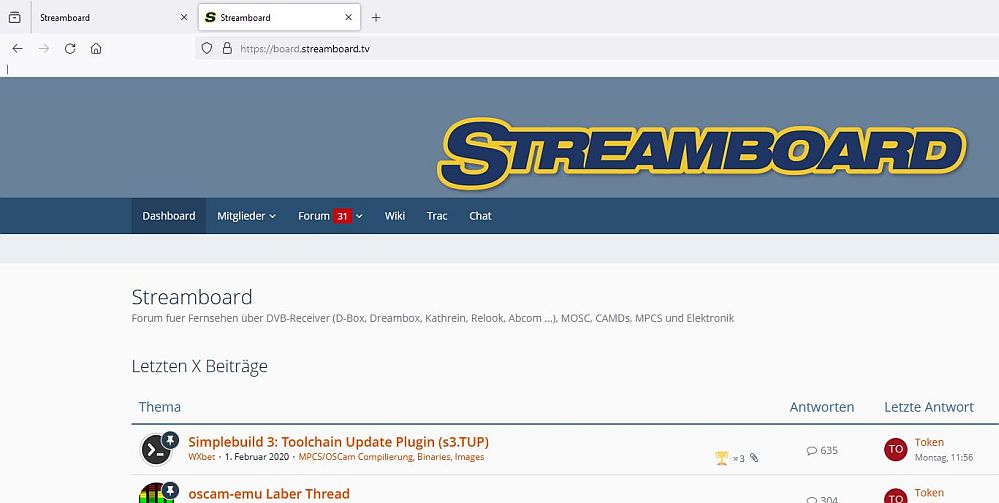Open Simplebuild 3: Toolchain Update Plugin thread

point(338,441)
